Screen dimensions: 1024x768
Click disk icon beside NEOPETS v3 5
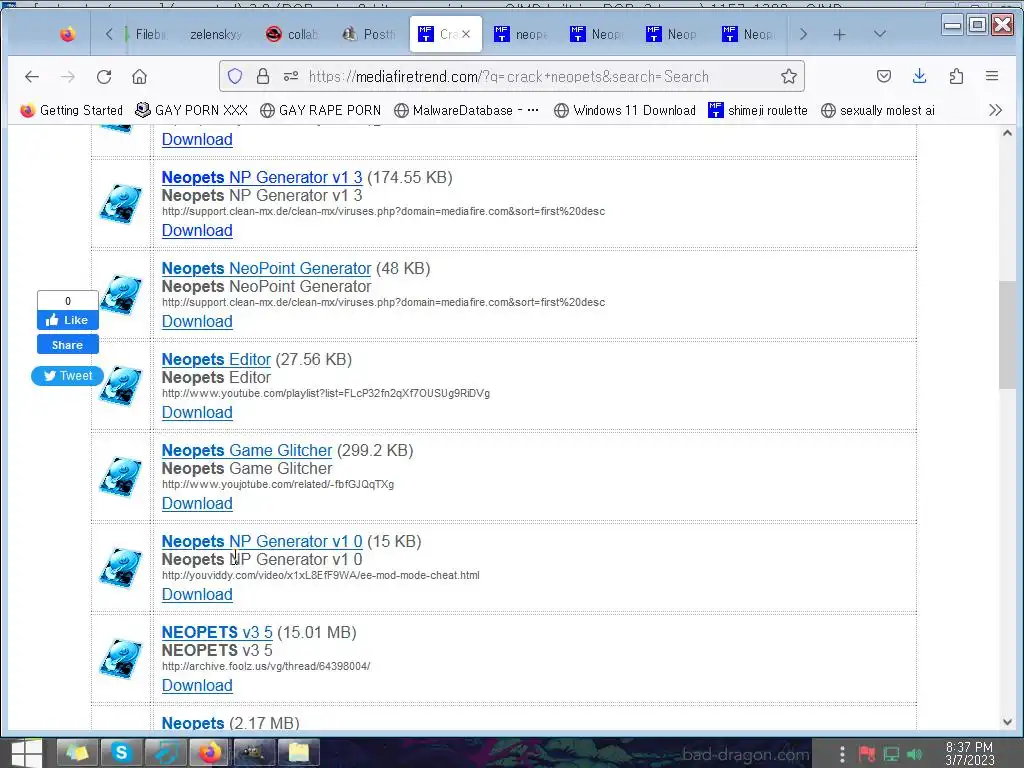tap(121, 658)
